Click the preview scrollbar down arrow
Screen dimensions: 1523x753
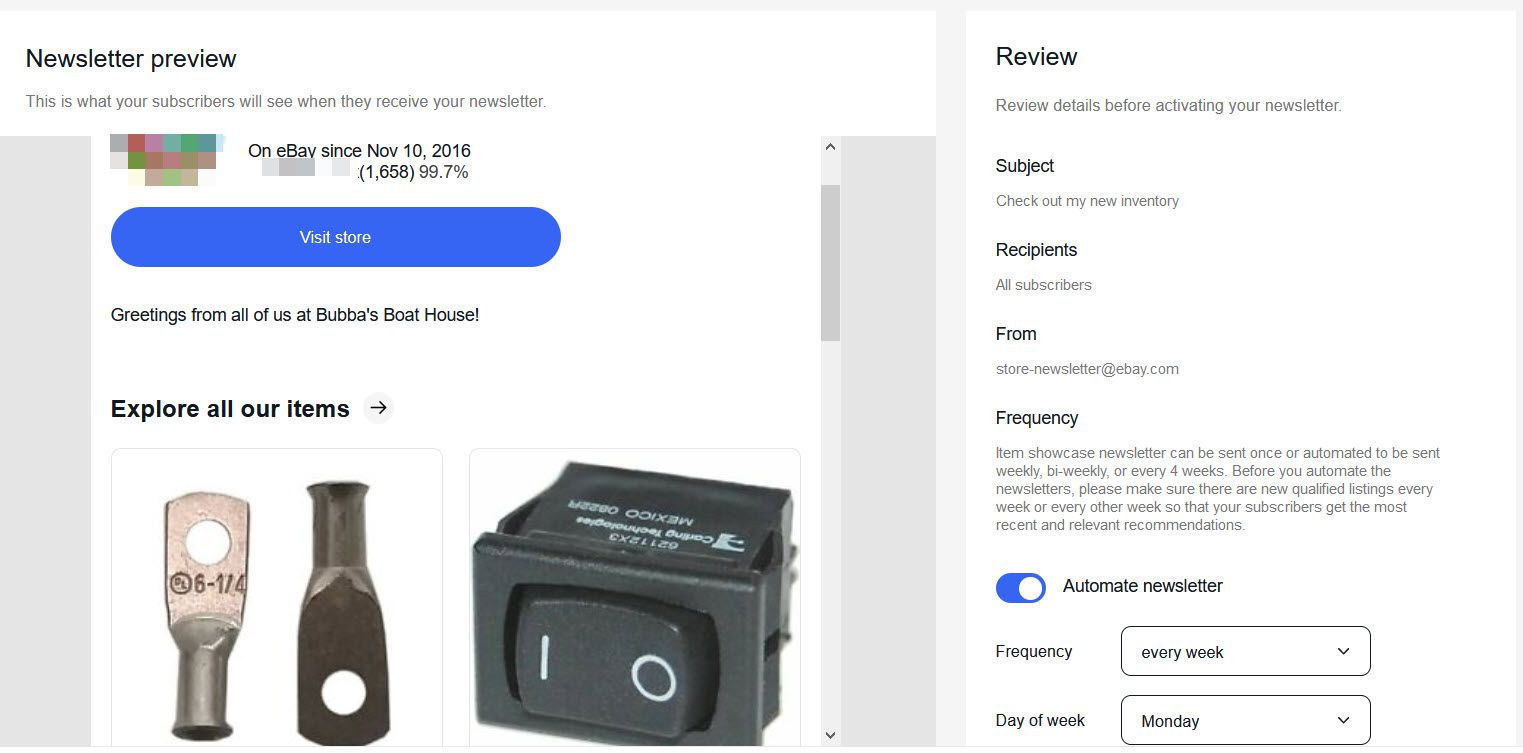point(830,736)
